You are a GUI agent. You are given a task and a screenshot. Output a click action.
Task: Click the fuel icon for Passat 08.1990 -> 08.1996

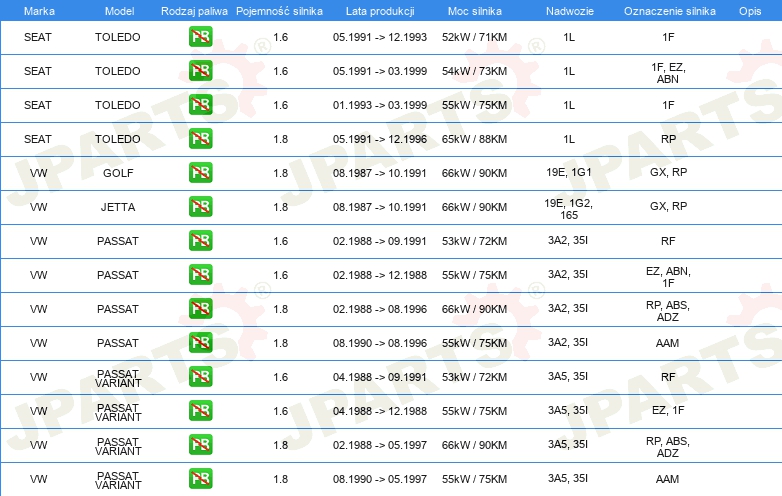[x=200, y=342]
